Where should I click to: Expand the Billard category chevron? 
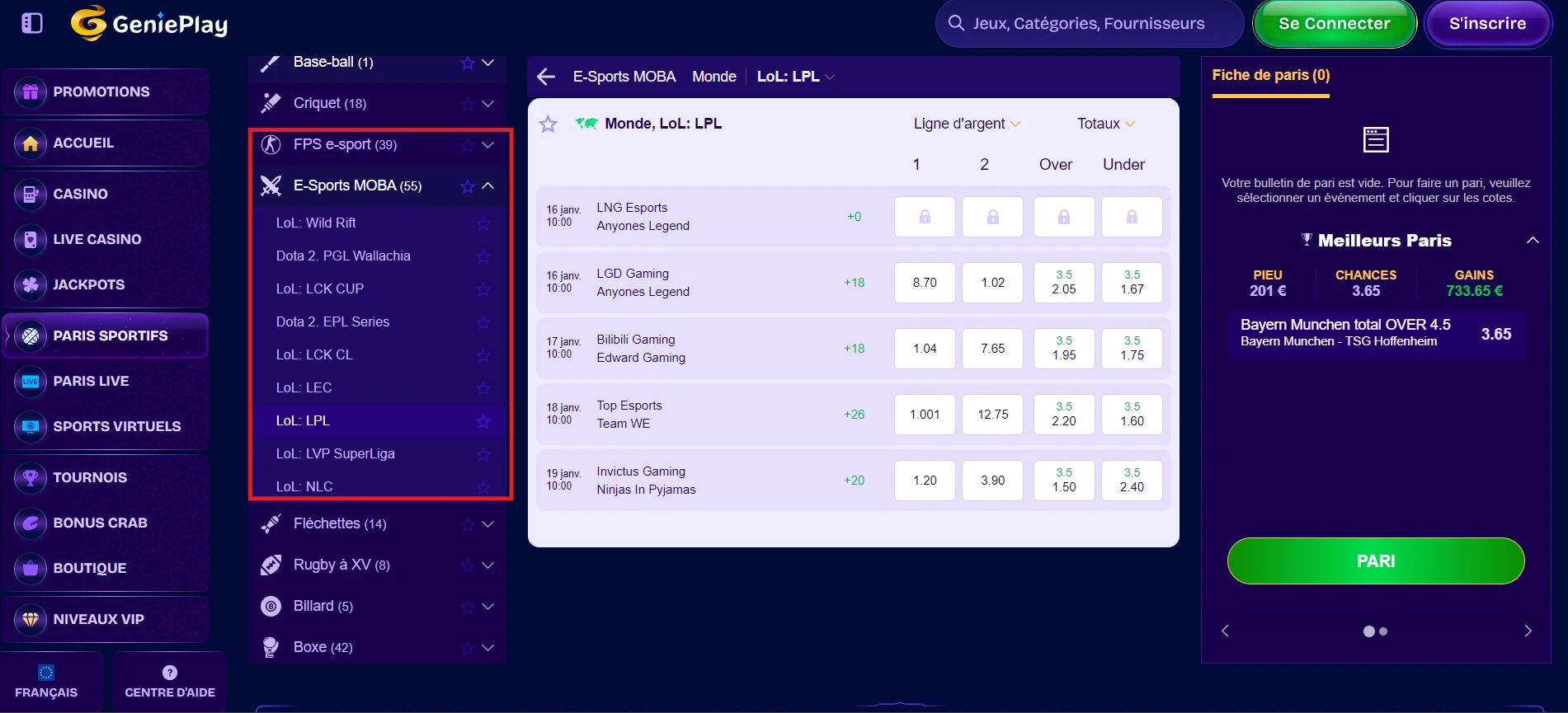click(488, 606)
